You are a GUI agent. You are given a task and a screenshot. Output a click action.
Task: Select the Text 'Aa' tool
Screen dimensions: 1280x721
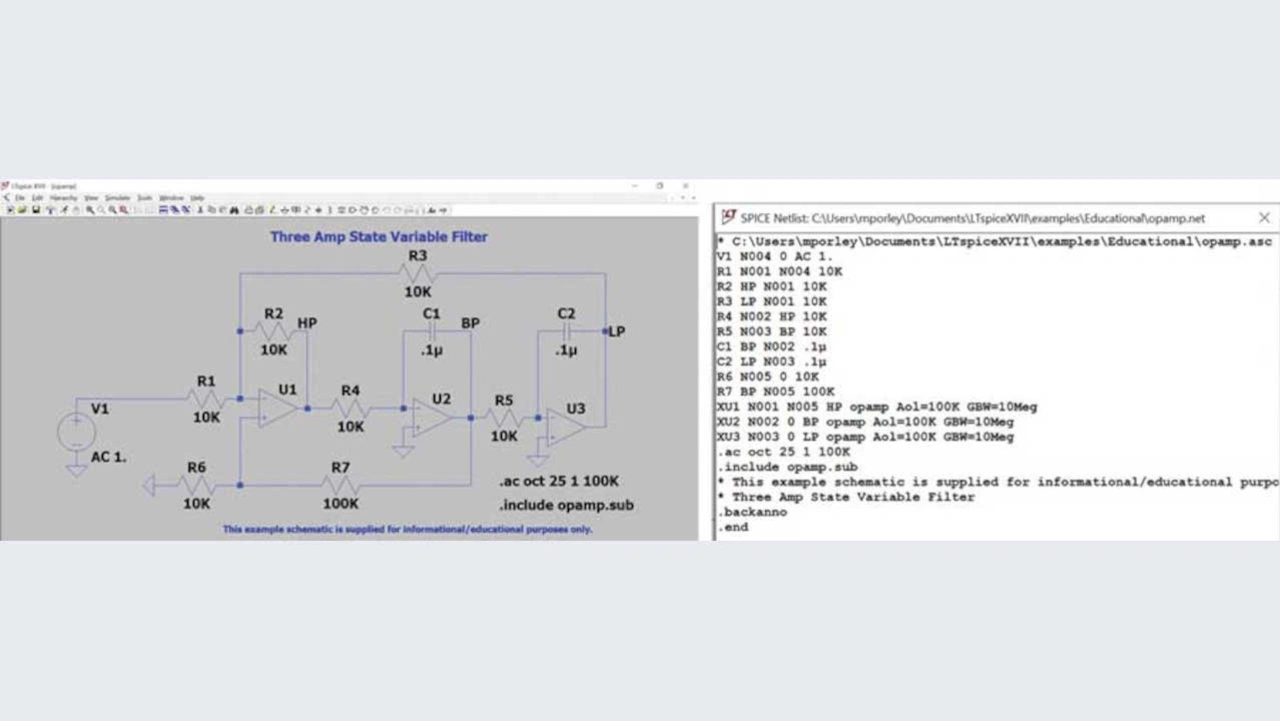click(x=431, y=210)
